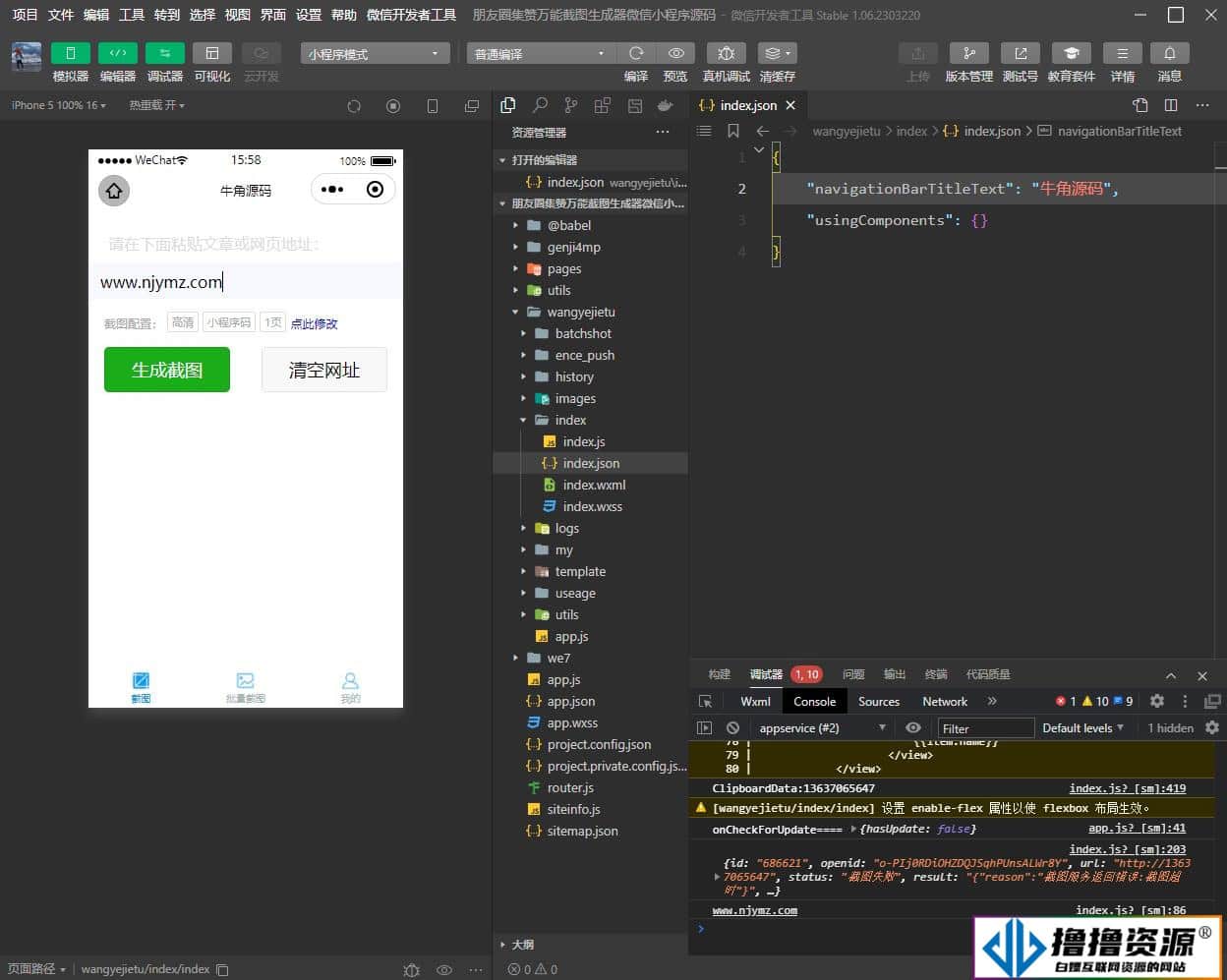Open the Default levels dropdown
This screenshot has height=980, width=1227.
(1082, 728)
